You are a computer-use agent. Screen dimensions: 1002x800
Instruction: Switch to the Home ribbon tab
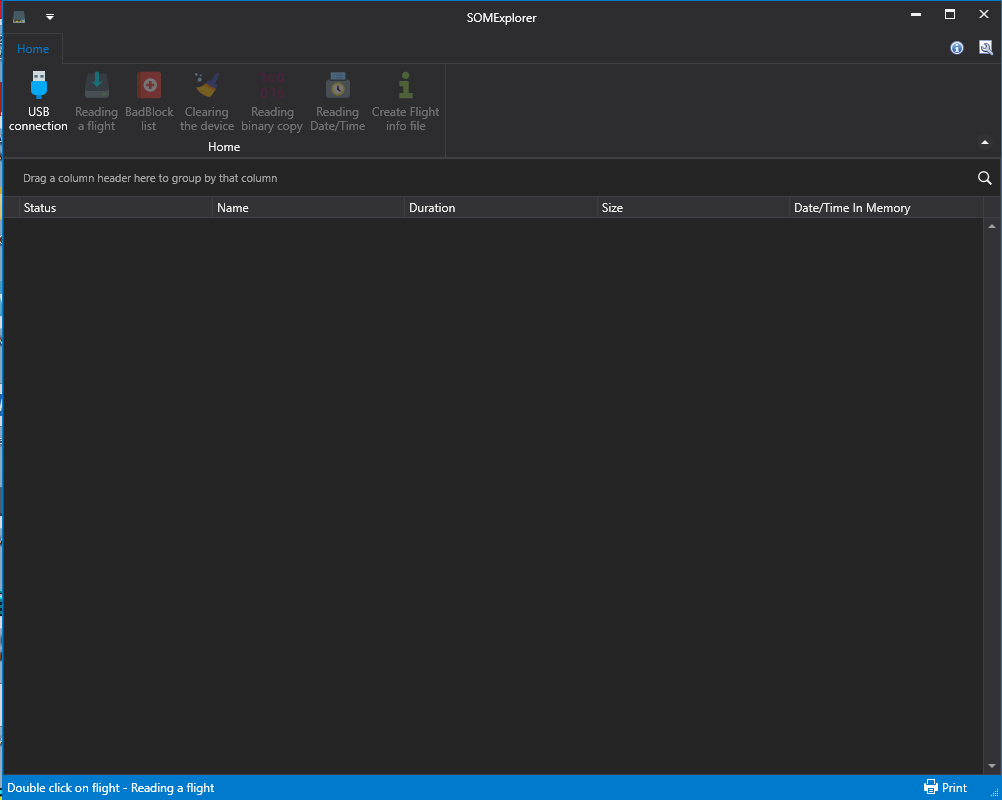pyautogui.click(x=33, y=49)
